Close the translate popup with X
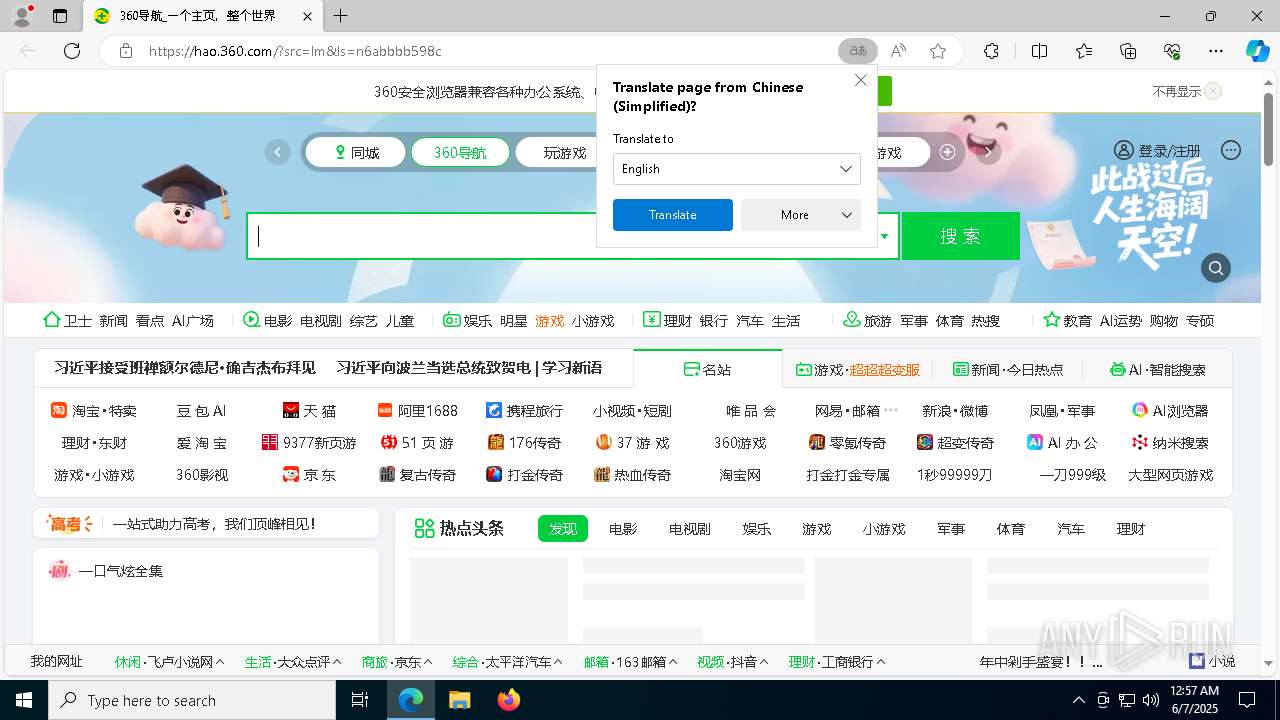 (861, 80)
